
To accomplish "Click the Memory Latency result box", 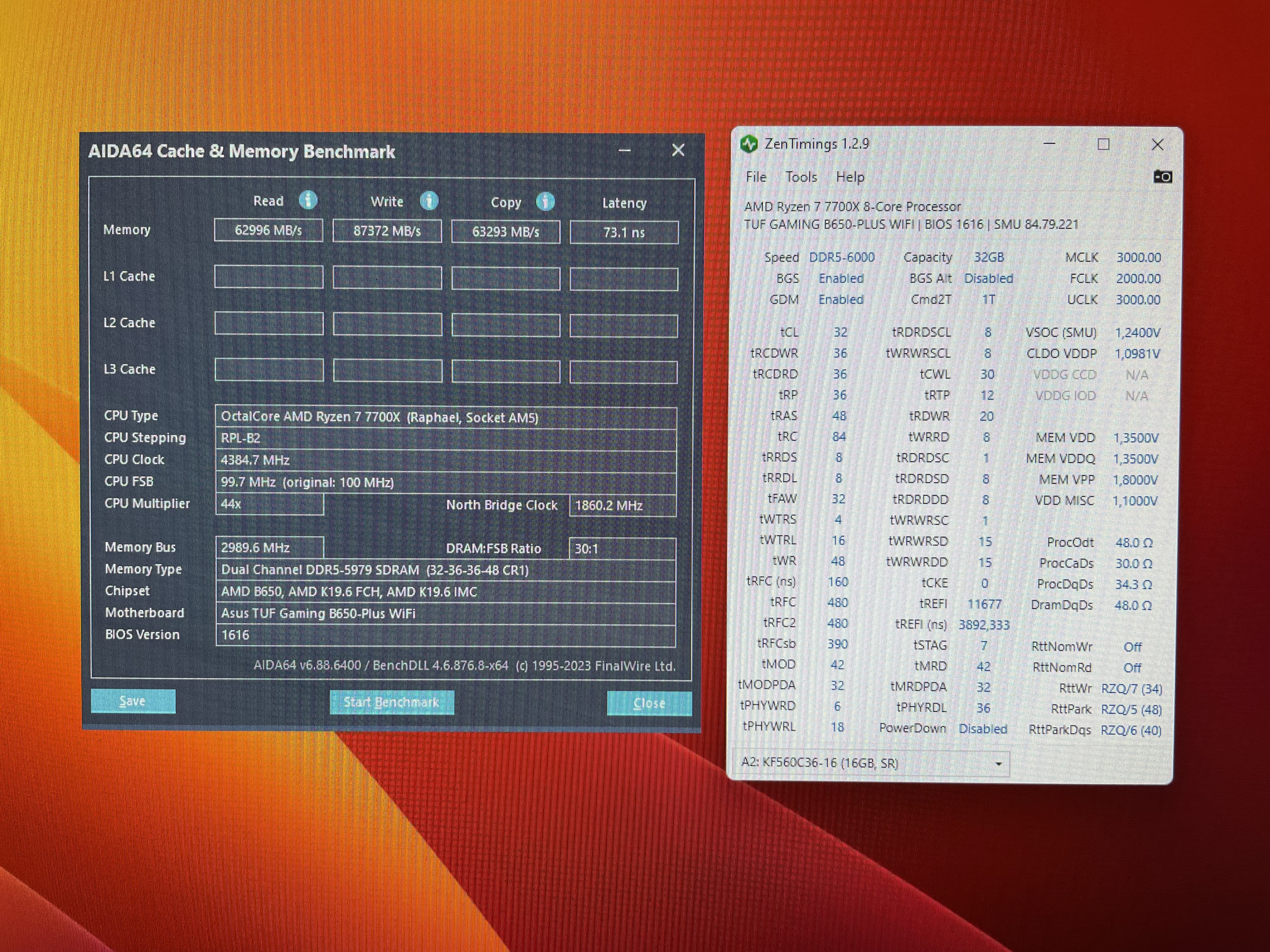I will coord(624,232).
